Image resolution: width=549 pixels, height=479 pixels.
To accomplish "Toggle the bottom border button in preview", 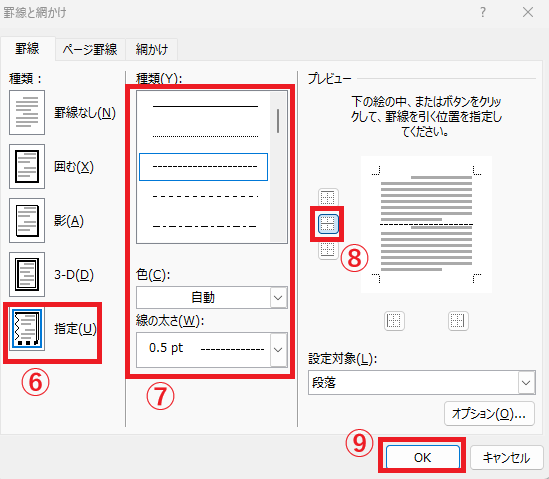I will pos(328,250).
